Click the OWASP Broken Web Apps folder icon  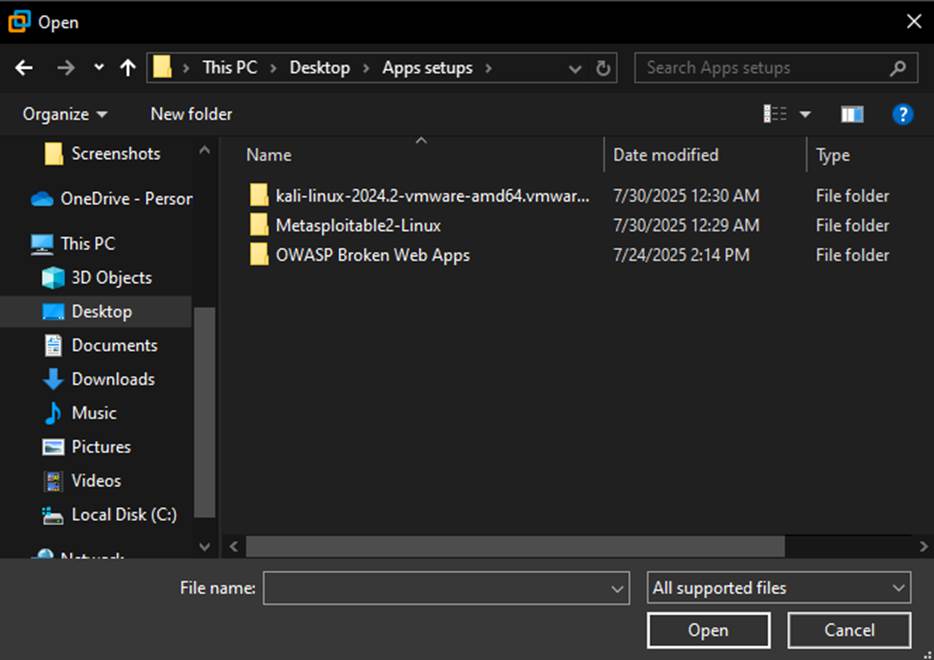259,255
